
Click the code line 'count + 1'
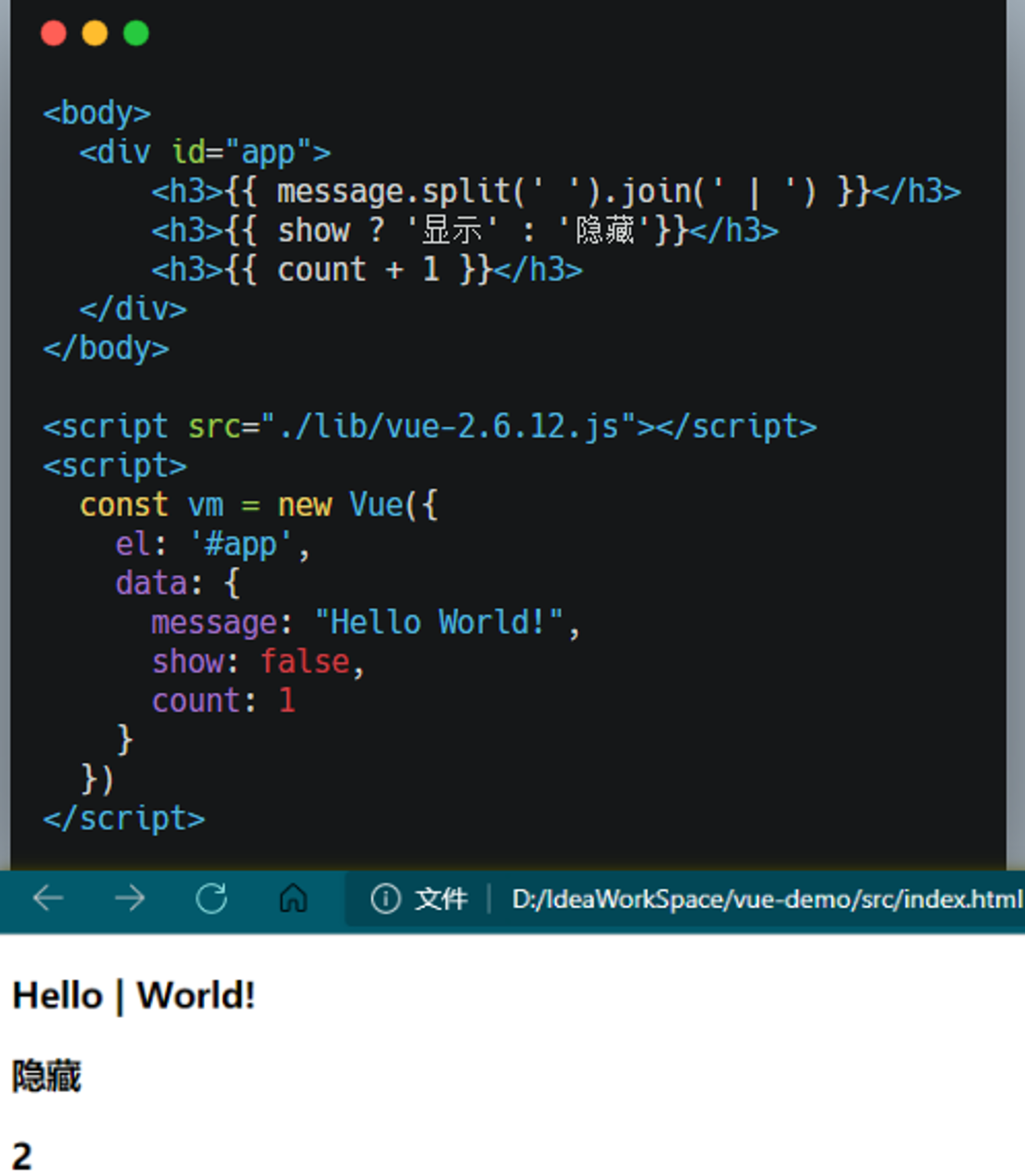367,270
